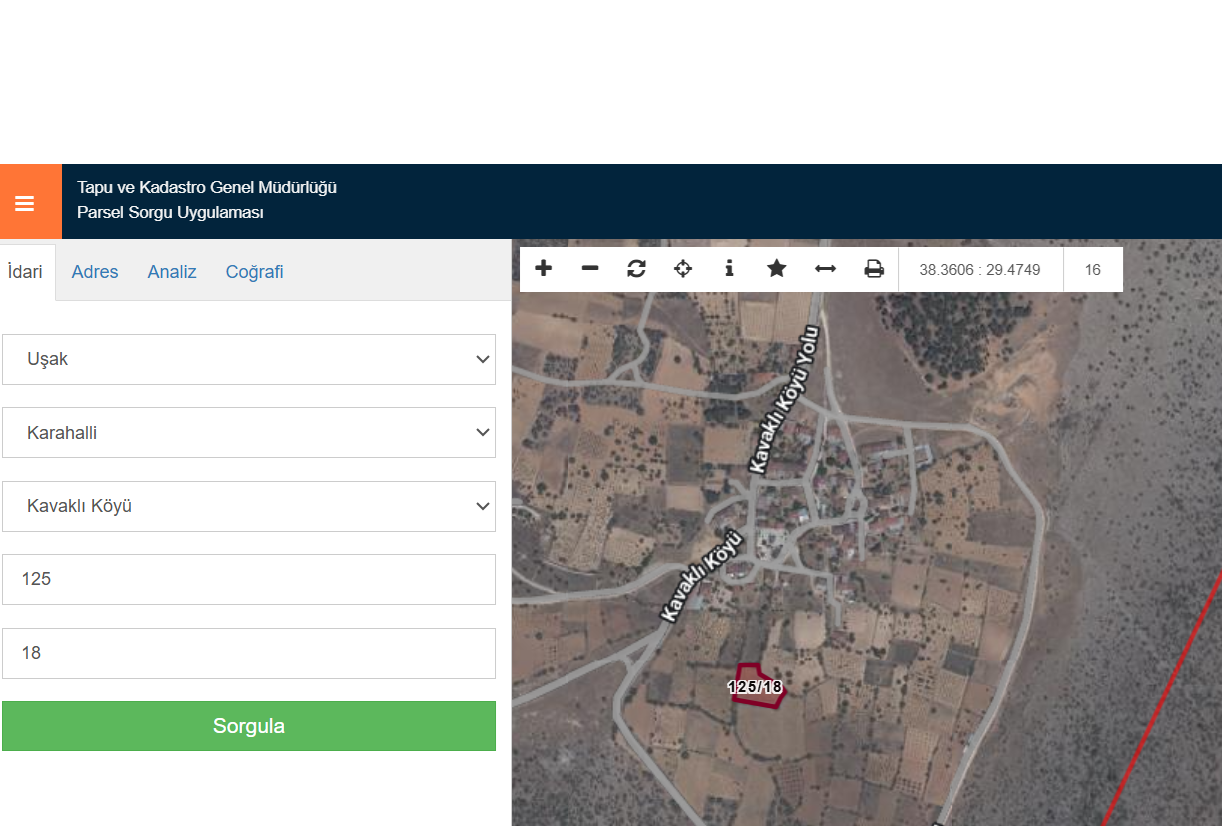Zoom in with the plus icon
The height and width of the screenshot is (826, 1222).
(544, 269)
